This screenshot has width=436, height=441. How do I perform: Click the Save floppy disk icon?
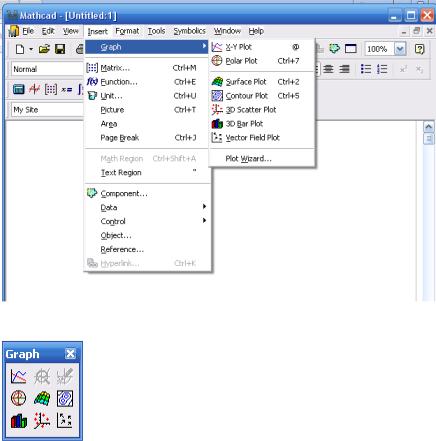coord(60,49)
